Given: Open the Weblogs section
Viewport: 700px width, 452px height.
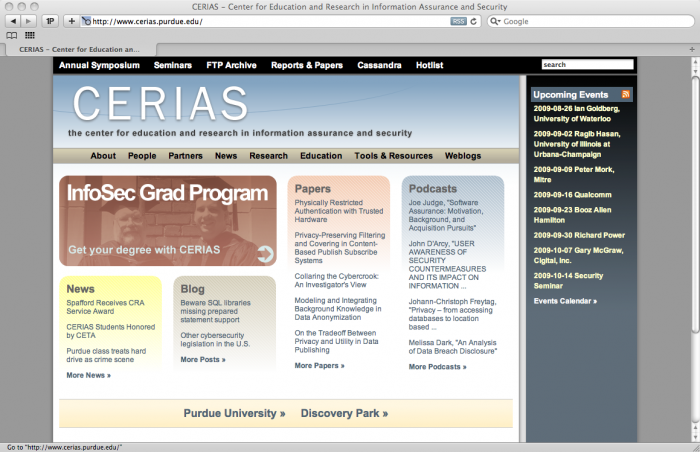Looking at the screenshot, I should point(463,156).
